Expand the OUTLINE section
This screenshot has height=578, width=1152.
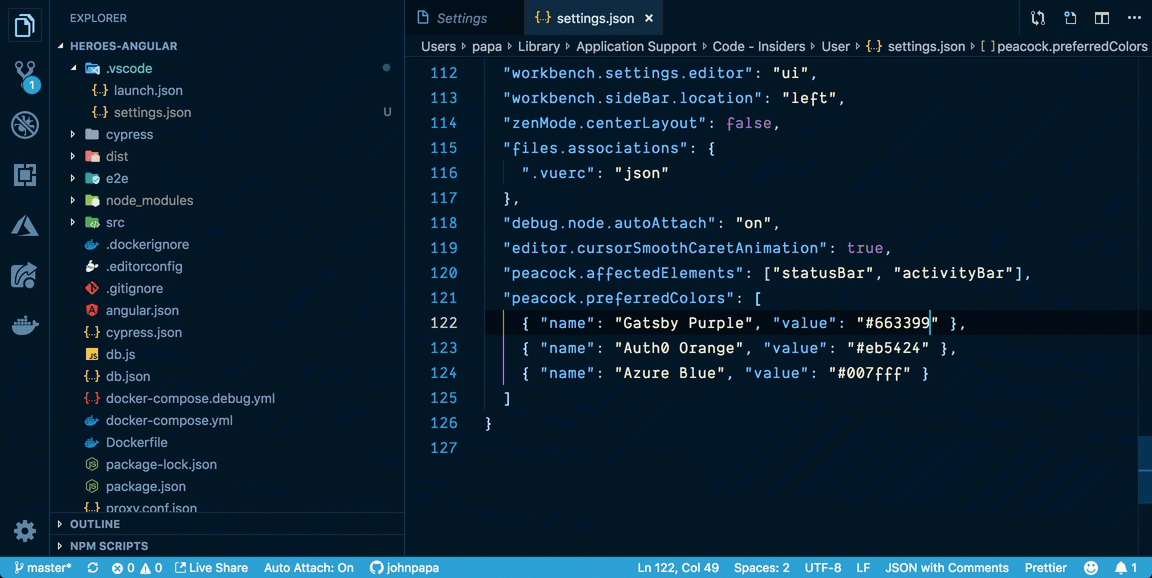pos(94,524)
